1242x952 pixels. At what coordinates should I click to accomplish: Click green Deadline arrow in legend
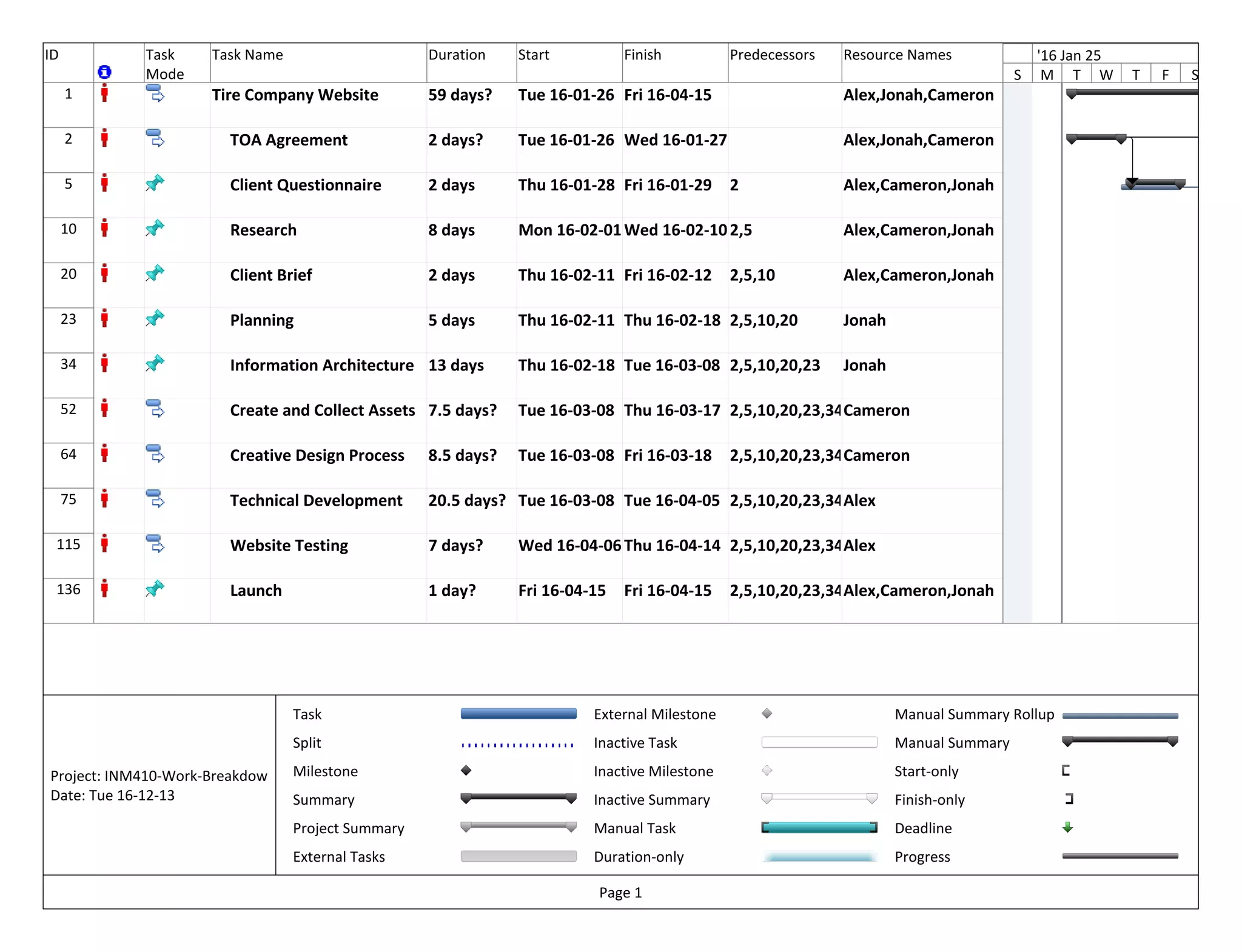point(1068,827)
